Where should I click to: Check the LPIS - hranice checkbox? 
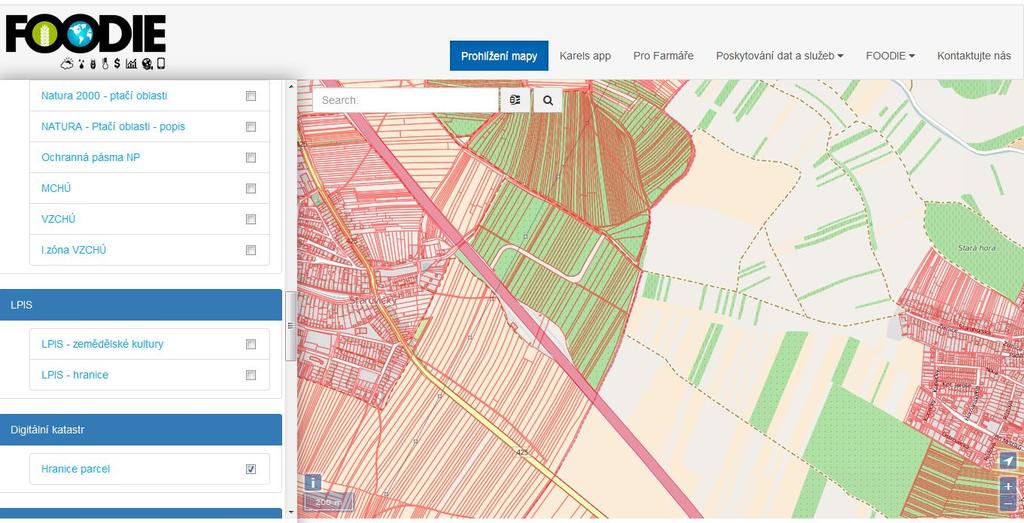pos(251,375)
